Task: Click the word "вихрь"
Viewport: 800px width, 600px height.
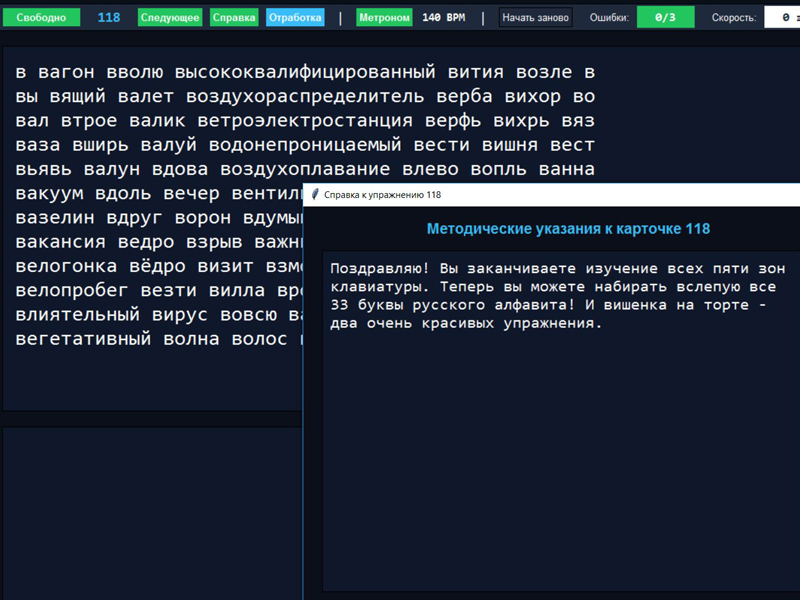Action: (x=521, y=120)
